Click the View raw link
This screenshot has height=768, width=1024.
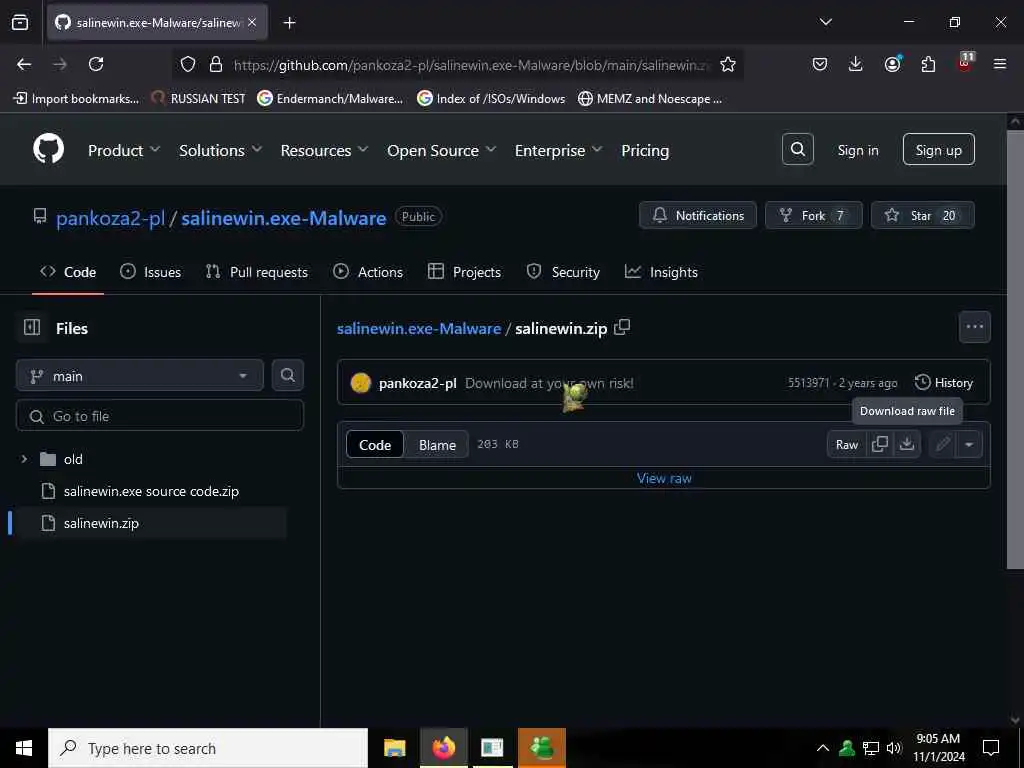click(664, 478)
